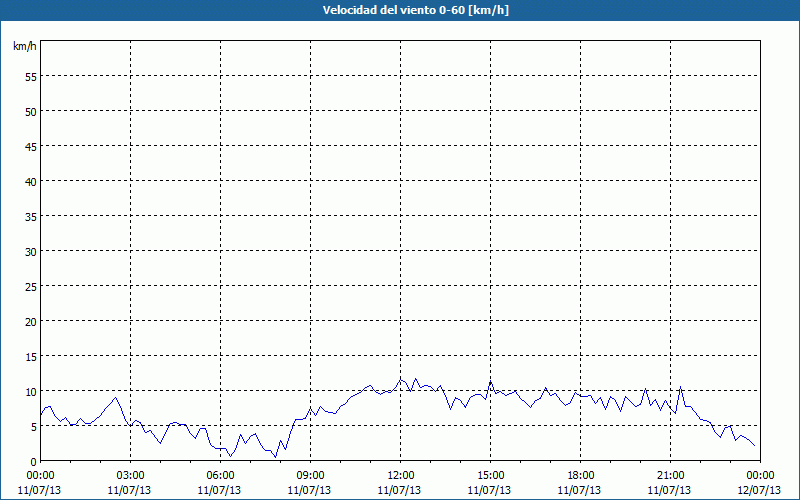Click the '09:00' x-axis time label

(310, 476)
